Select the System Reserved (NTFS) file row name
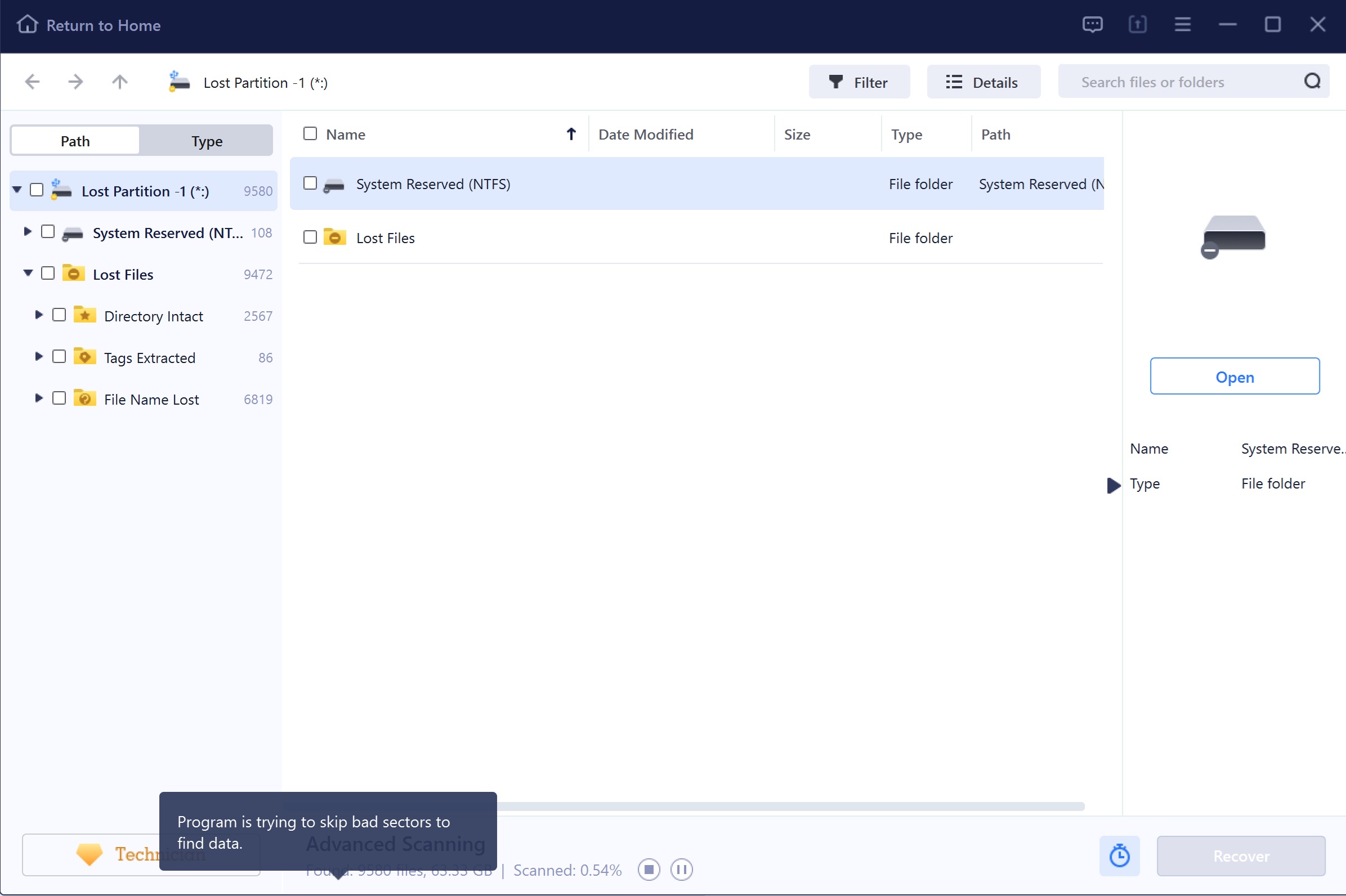Image resolution: width=1346 pixels, height=896 pixels. point(433,184)
